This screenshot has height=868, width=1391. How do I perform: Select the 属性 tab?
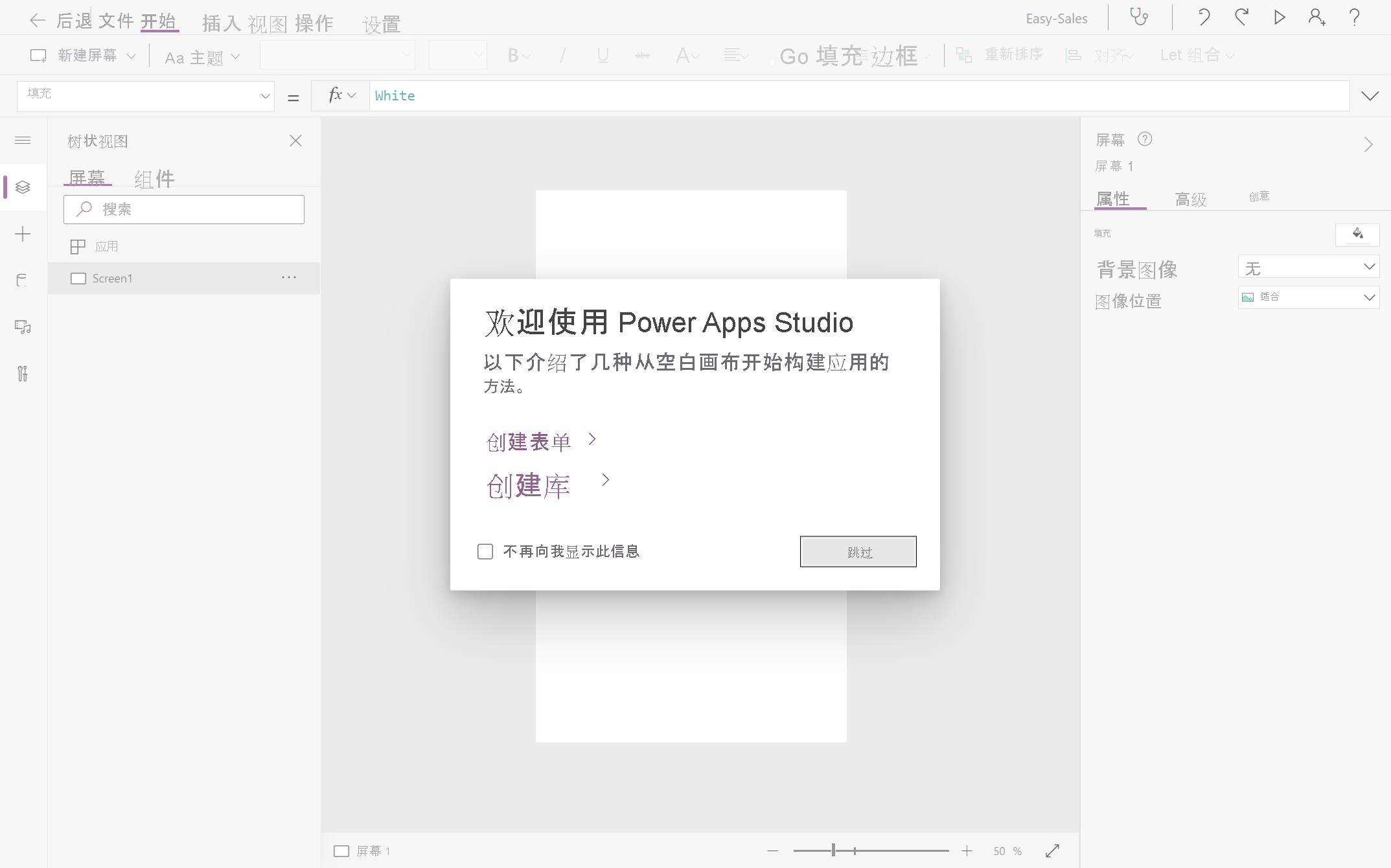tap(1113, 198)
